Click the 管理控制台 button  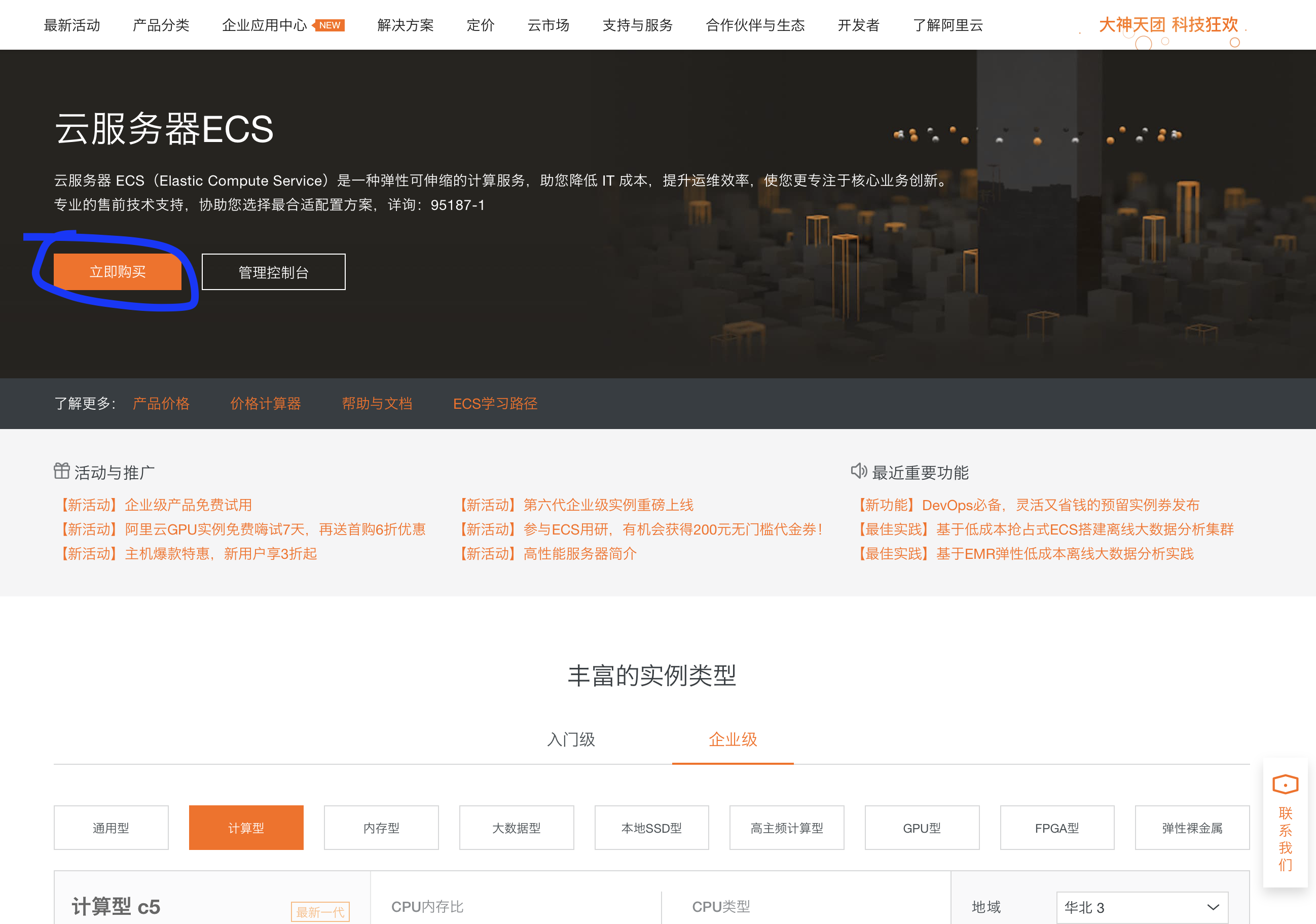(273, 272)
